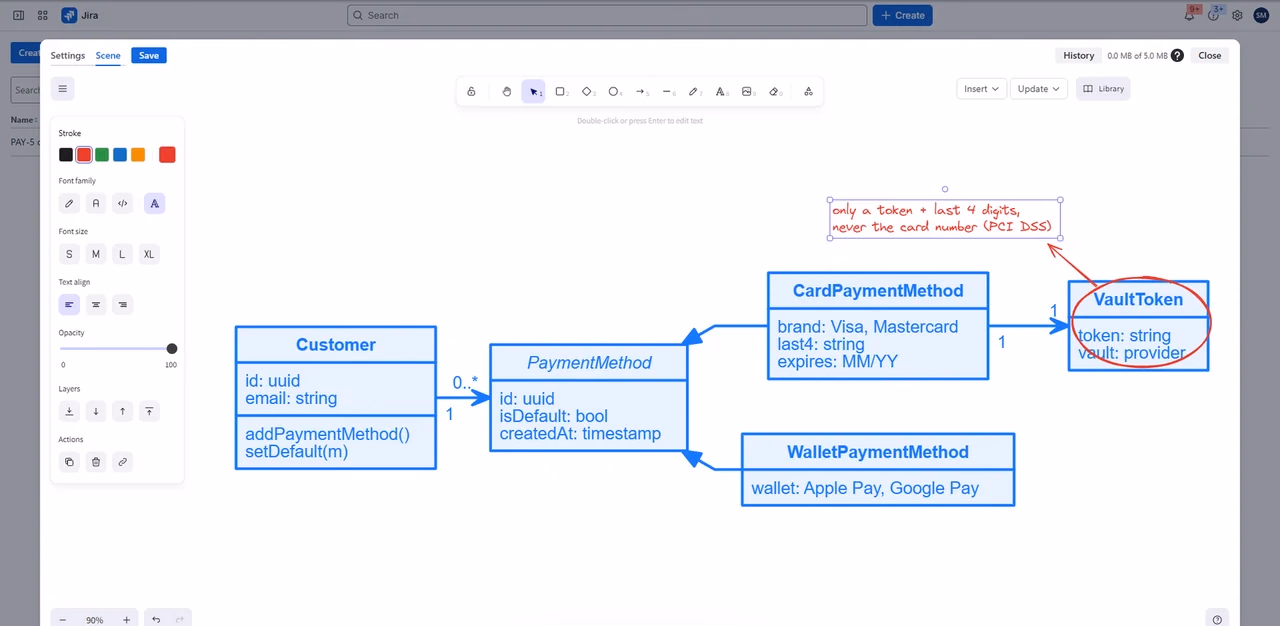
Task: Select the Text tool
Action: (x=721, y=91)
